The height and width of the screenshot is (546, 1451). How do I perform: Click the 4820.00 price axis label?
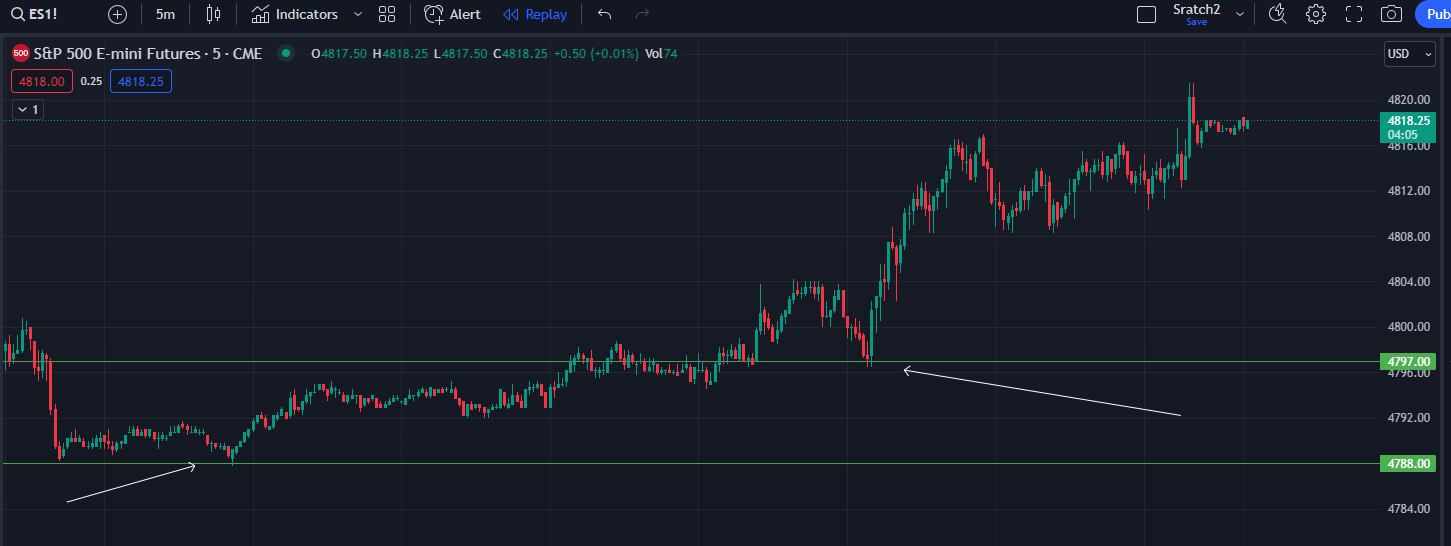[1408, 99]
